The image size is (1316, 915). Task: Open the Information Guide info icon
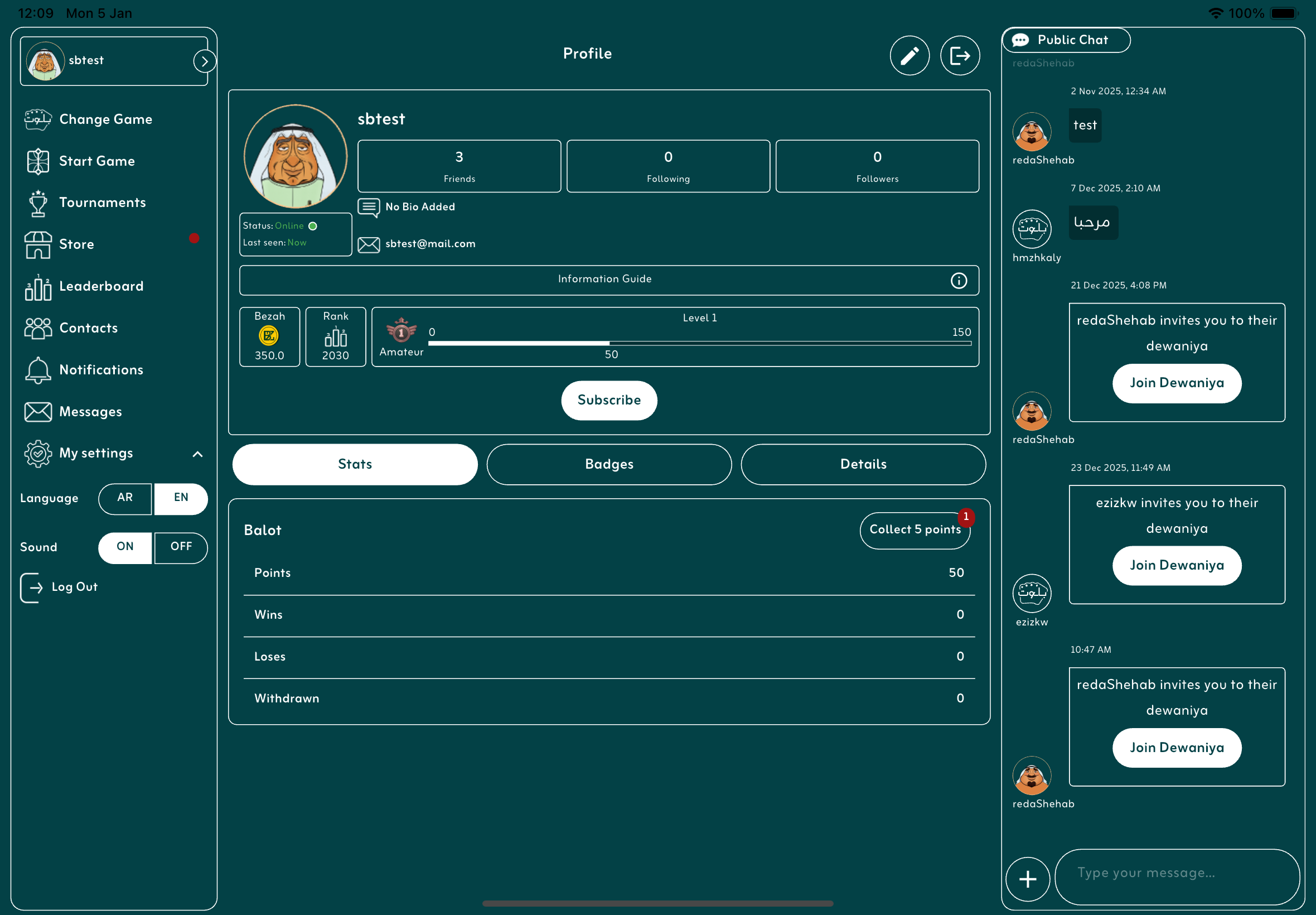click(x=959, y=280)
